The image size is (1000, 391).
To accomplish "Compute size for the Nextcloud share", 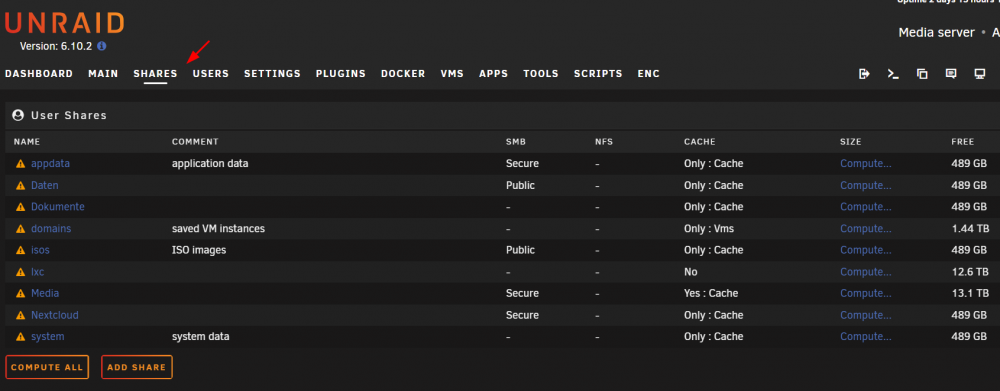I will coord(865,316).
